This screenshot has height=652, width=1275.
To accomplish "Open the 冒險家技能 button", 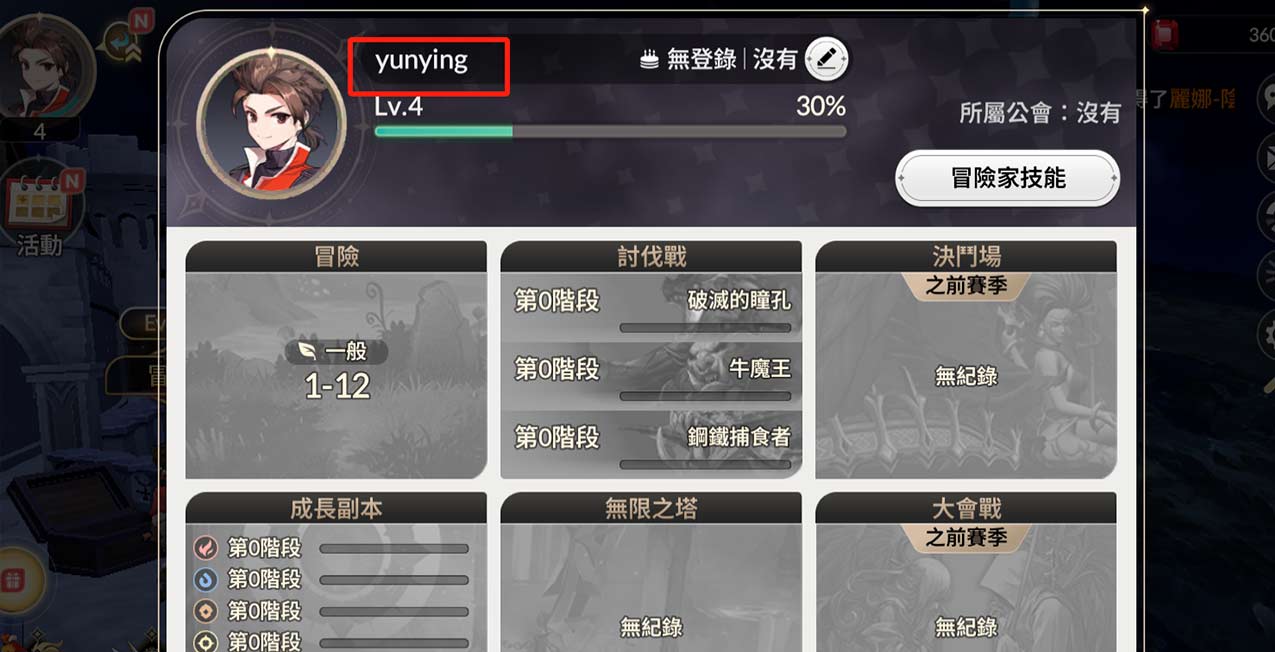I will 1007,179.
